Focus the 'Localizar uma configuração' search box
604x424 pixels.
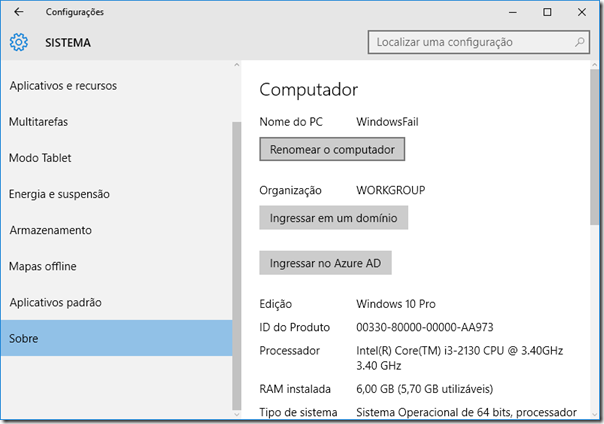point(478,42)
